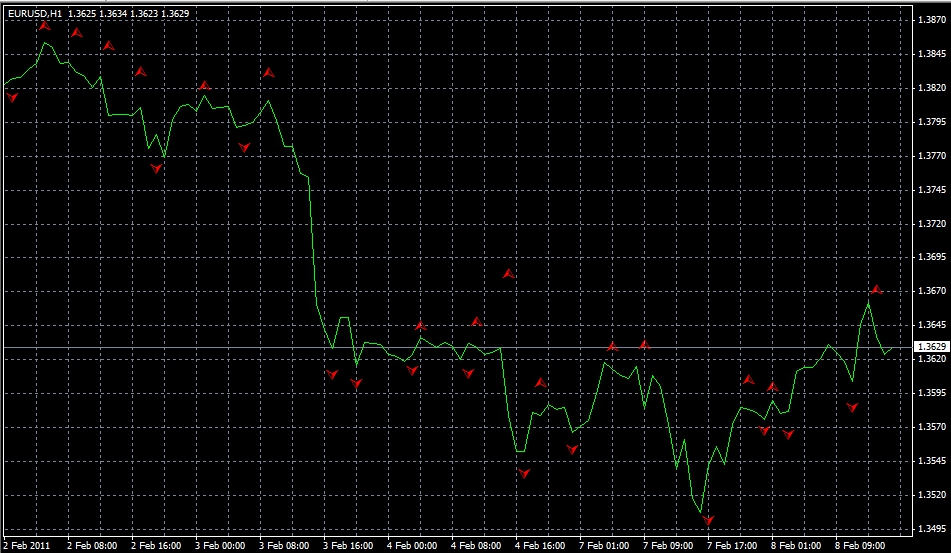
Task: Click the red down arrow near 1.3775 before 3 Feb 08:00
Action: (244, 147)
